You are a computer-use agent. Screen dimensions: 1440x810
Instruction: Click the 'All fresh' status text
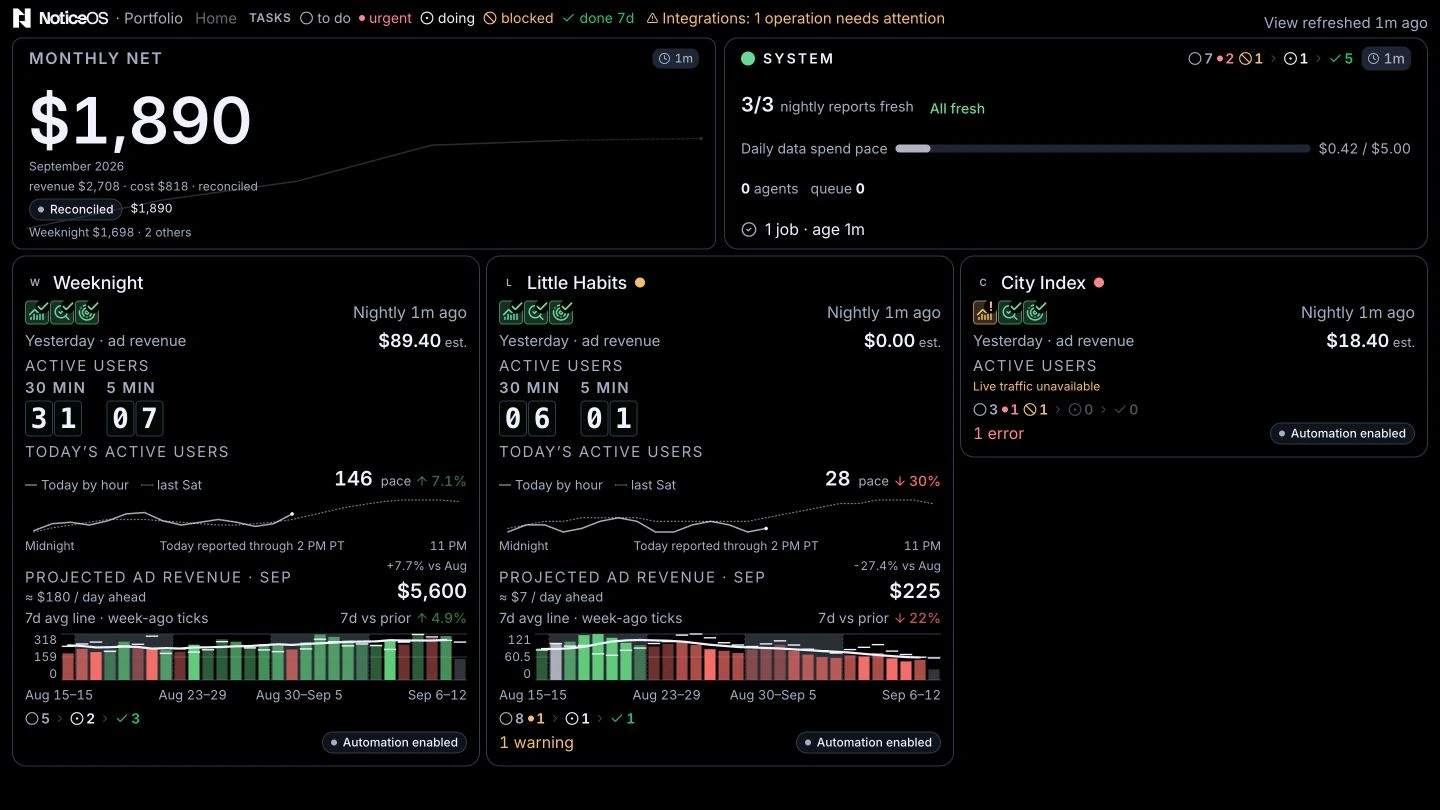957,108
